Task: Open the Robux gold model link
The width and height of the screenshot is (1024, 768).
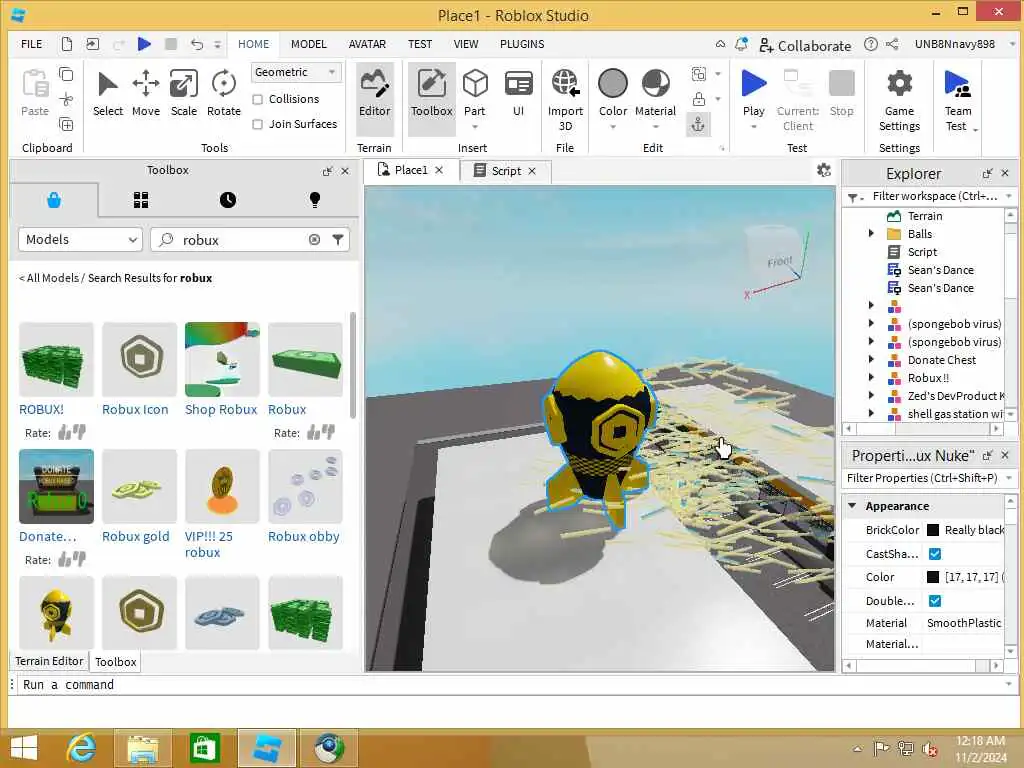Action: pyautogui.click(x=135, y=536)
